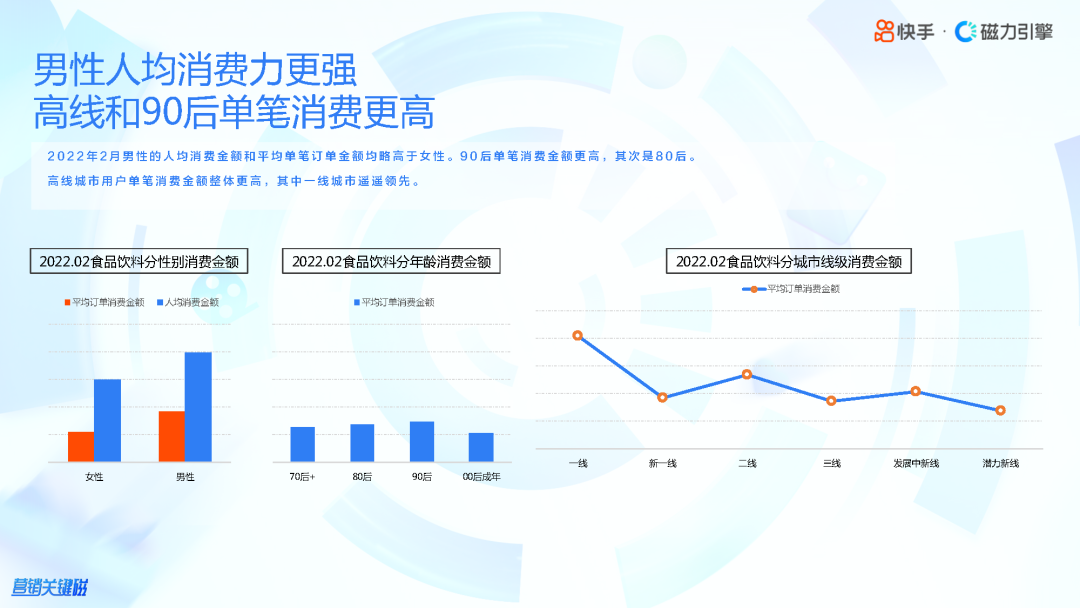Click the 80后 axis label
1080x608 pixels.
(362, 476)
